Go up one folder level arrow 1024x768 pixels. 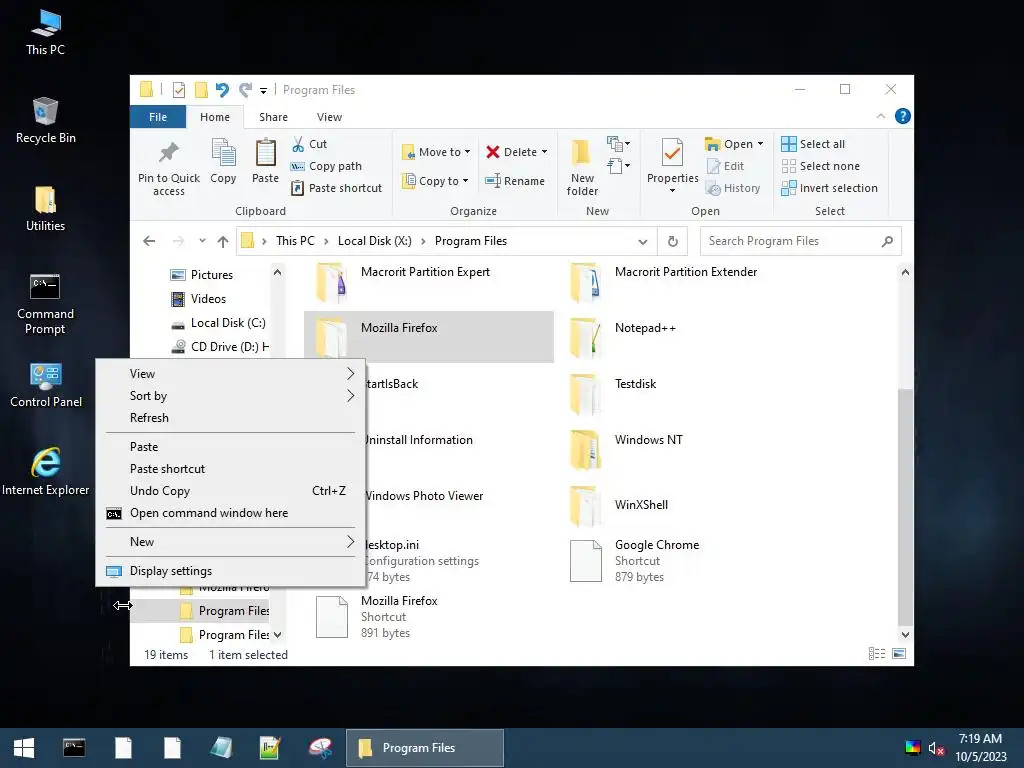223,242
